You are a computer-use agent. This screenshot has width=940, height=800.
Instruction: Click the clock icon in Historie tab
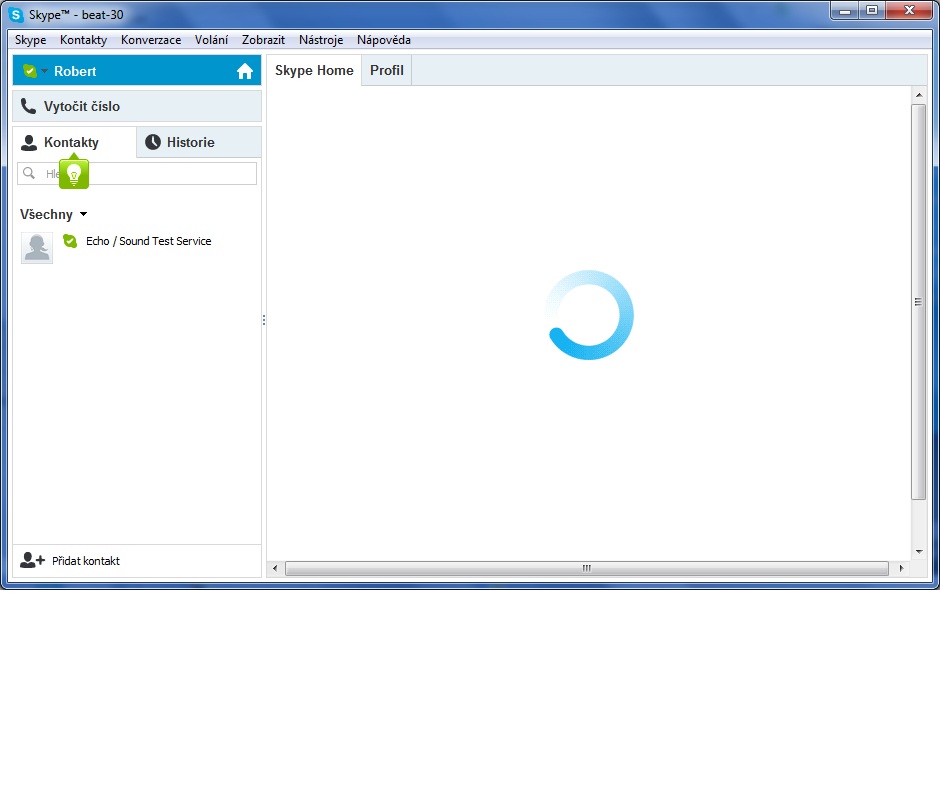153,142
